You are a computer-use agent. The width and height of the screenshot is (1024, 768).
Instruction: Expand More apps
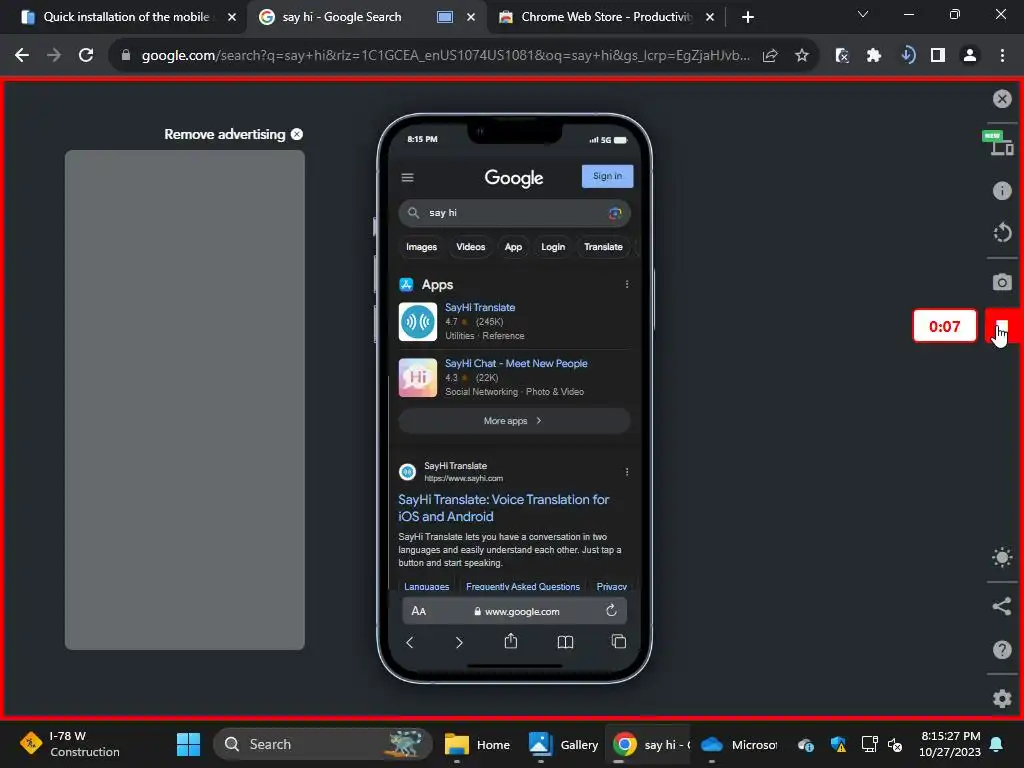(x=515, y=421)
